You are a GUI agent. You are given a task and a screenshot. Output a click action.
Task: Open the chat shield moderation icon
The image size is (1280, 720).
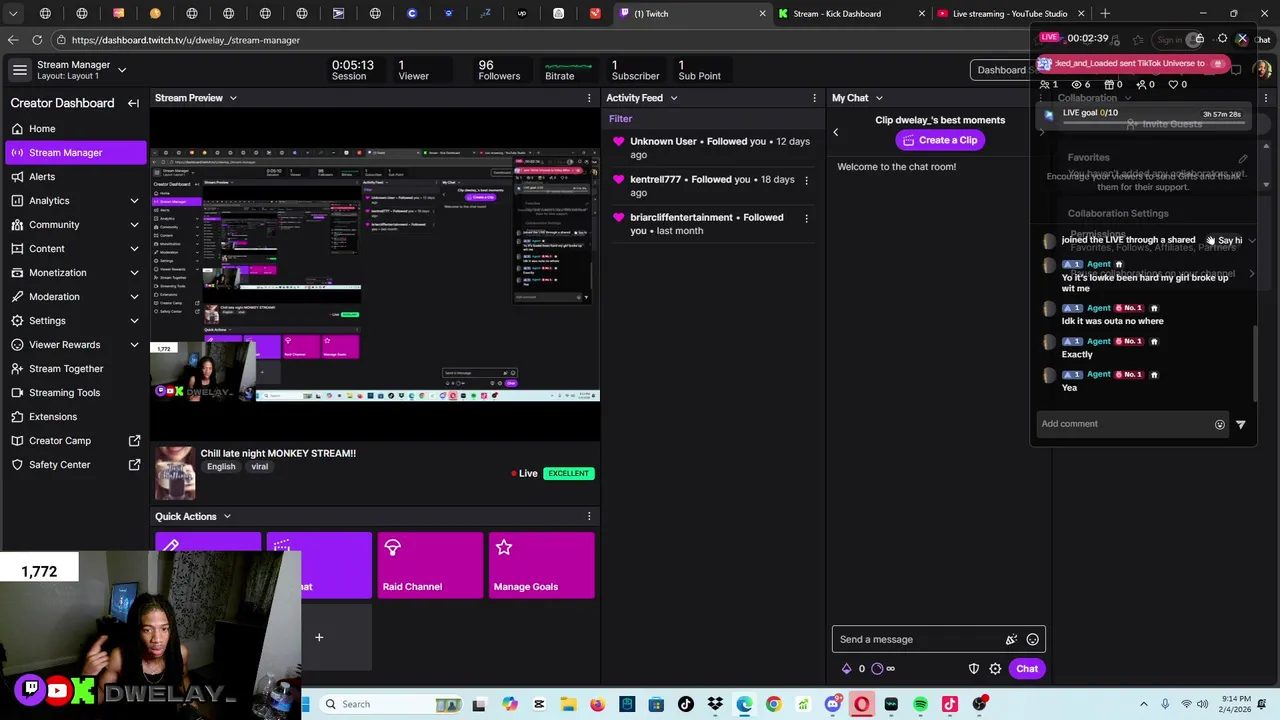974,669
